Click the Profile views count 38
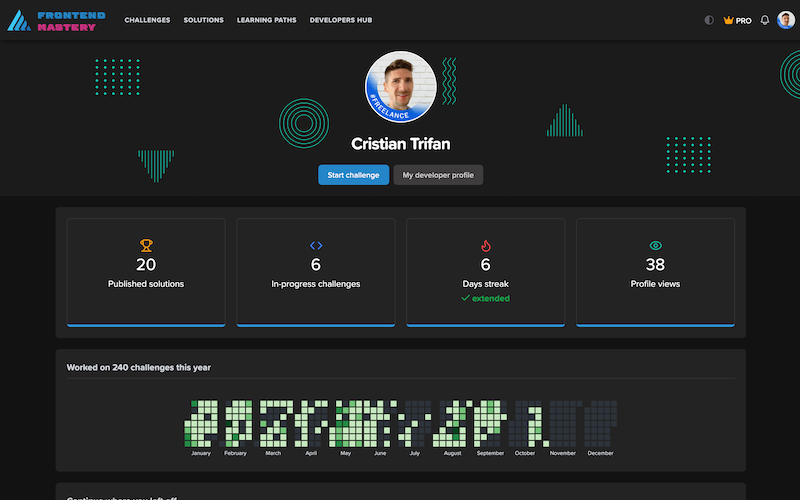800x500 pixels. [x=656, y=265]
